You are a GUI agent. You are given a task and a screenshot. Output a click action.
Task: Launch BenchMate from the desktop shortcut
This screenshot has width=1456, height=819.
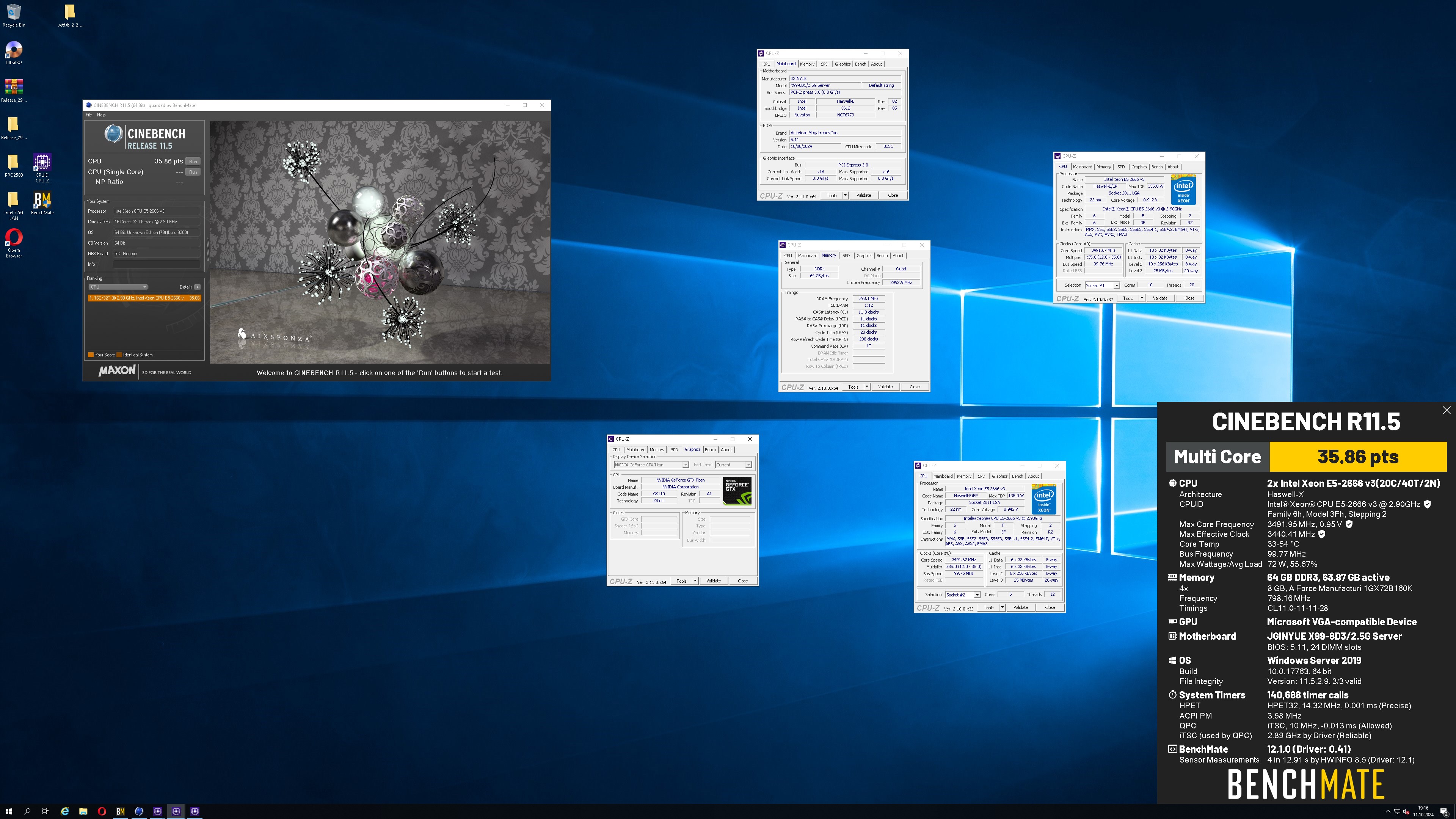[42, 203]
